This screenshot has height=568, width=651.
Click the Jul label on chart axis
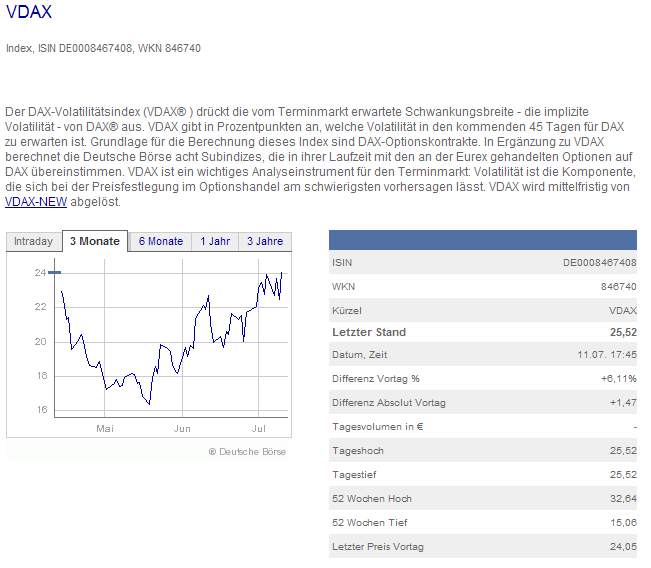tap(259, 428)
